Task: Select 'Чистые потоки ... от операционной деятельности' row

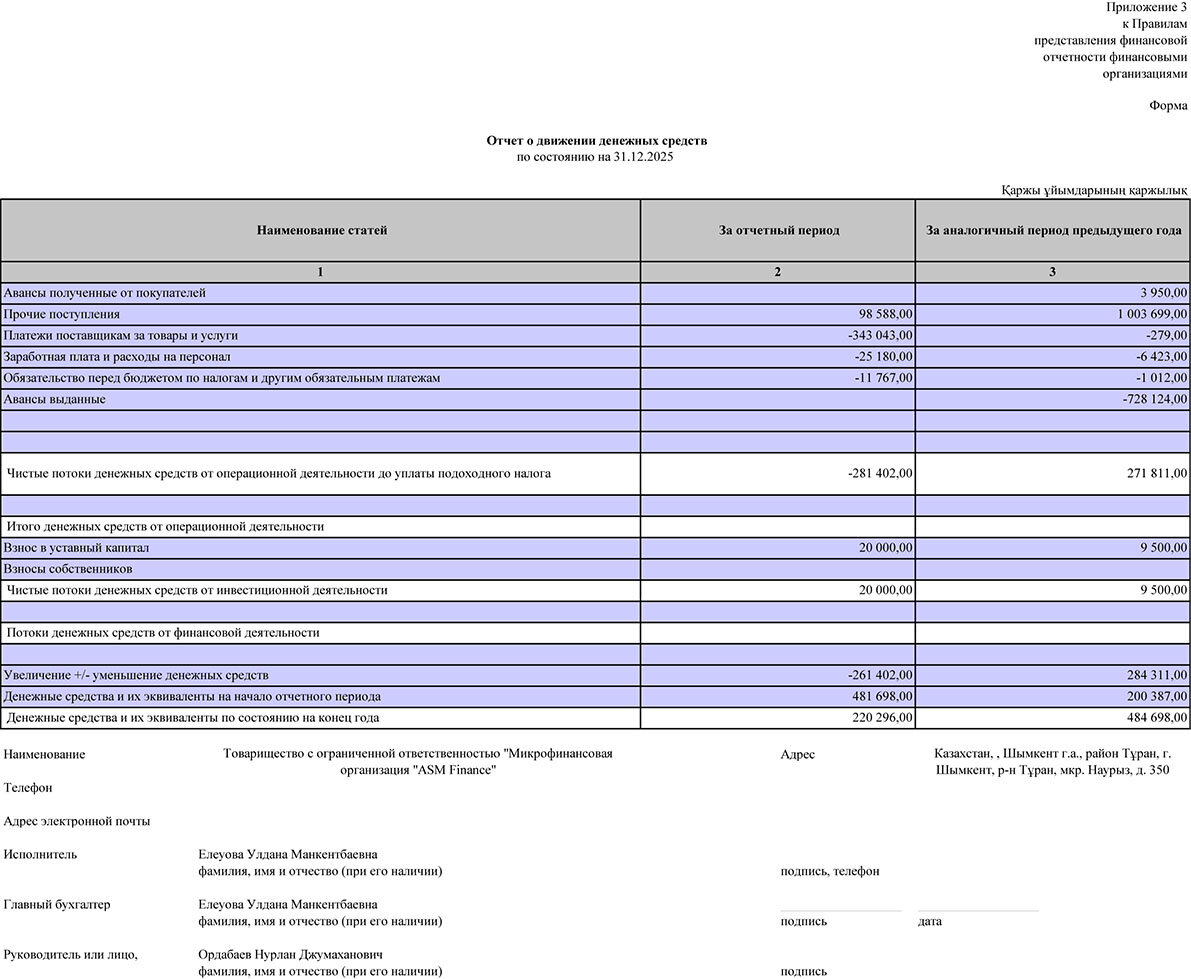Action: click(x=595, y=474)
